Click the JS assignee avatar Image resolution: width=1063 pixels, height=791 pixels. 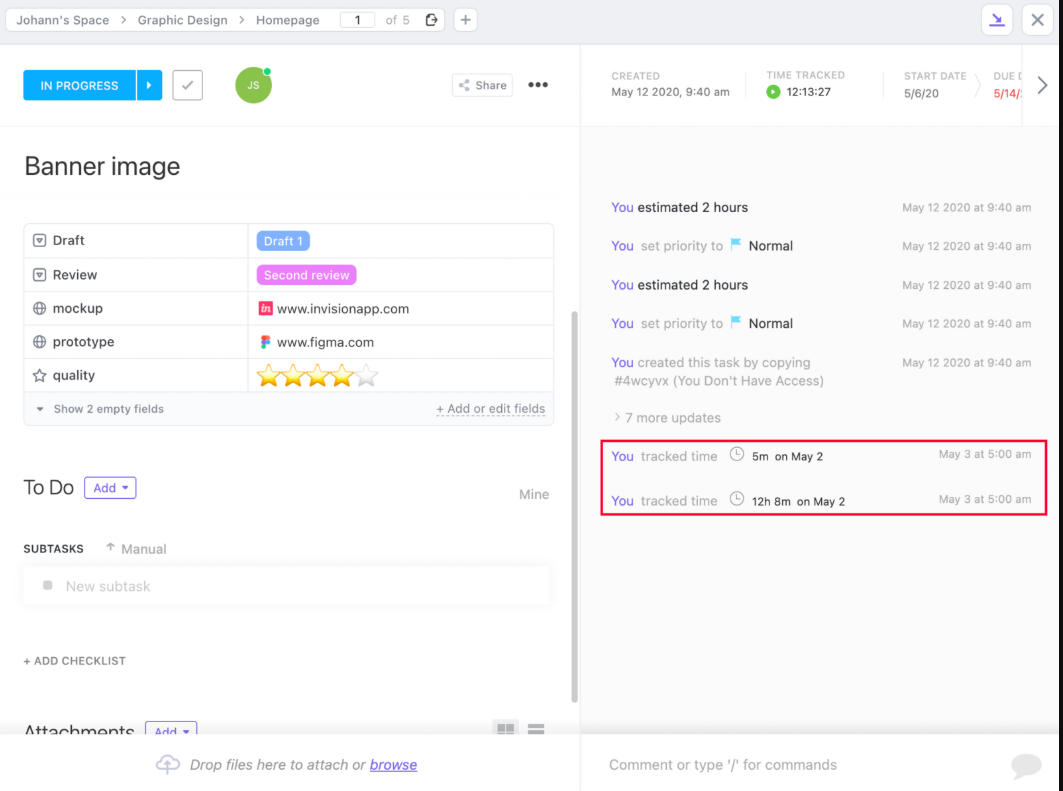(253, 86)
